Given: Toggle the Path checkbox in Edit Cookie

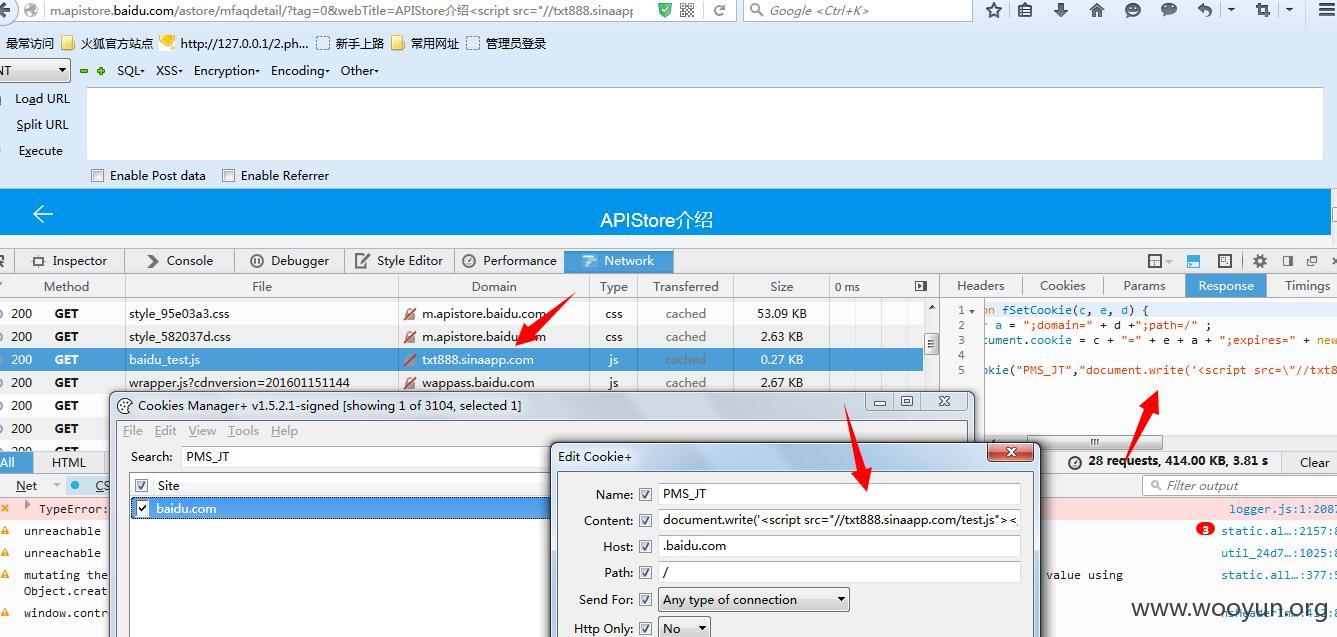Looking at the screenshot, I should pos(645,572).
